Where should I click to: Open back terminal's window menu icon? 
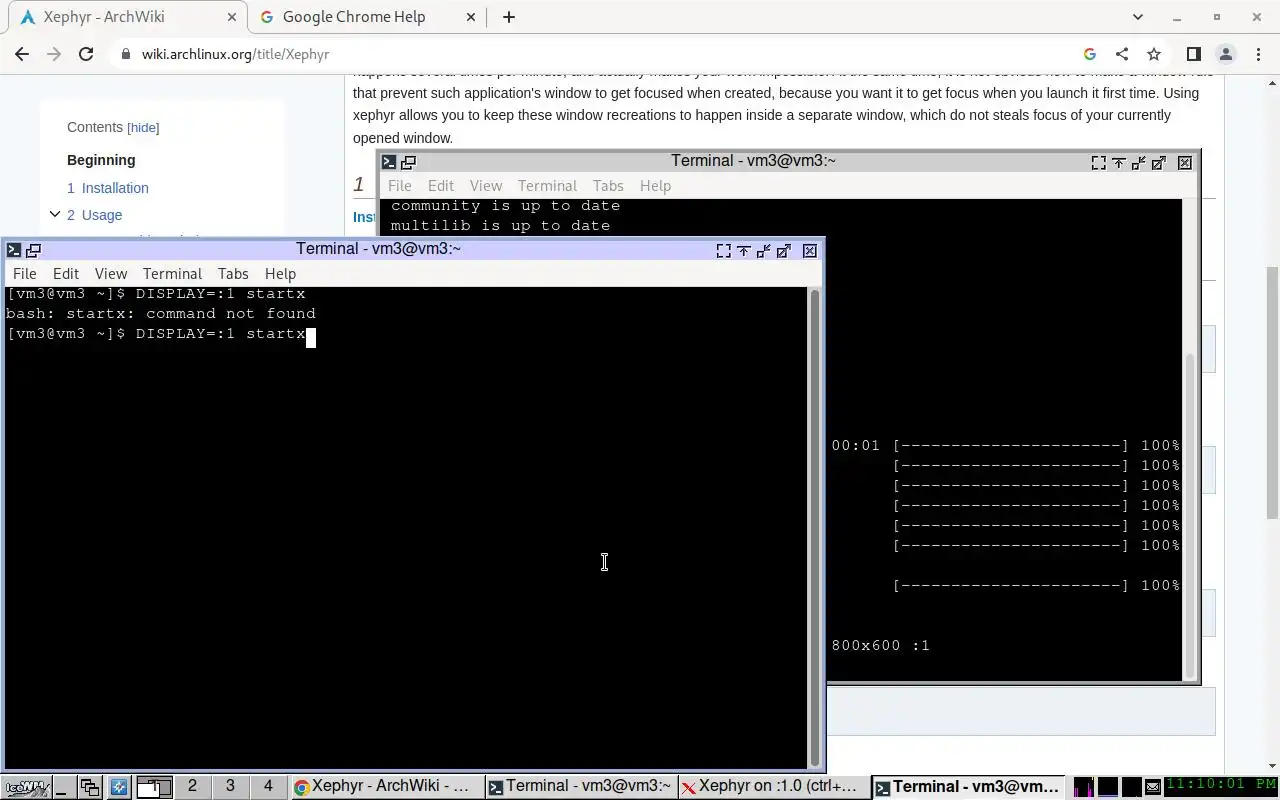coord(389,162)
